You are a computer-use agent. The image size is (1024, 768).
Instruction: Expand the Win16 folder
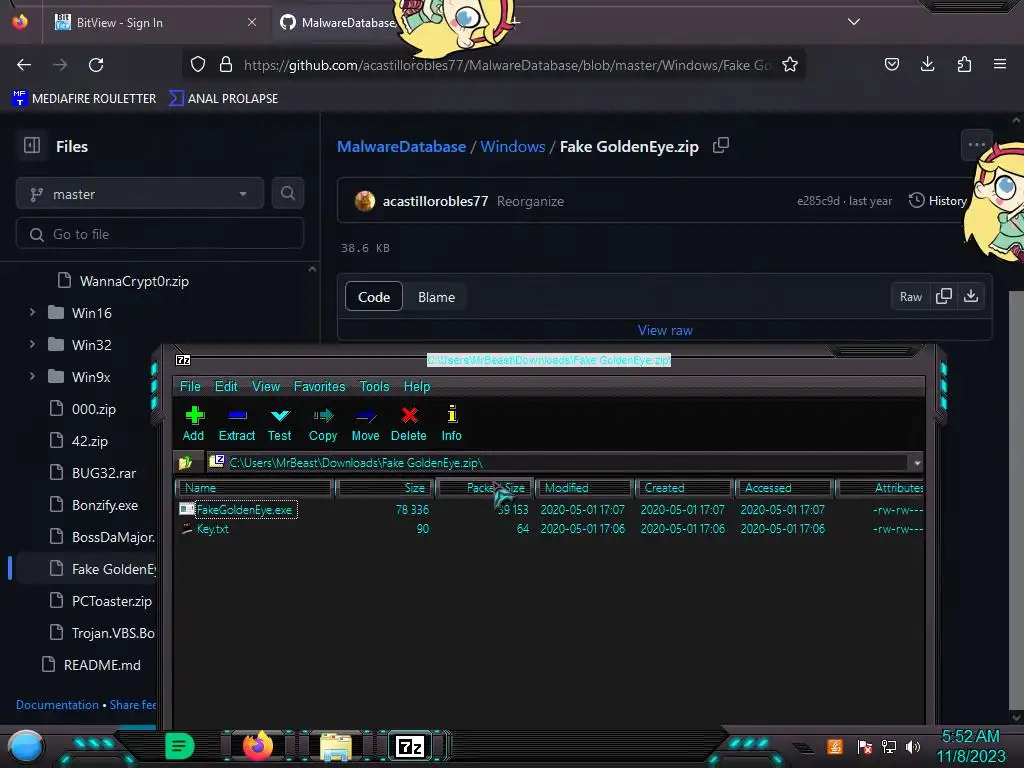pyautogui.click(x=32, y=313)
